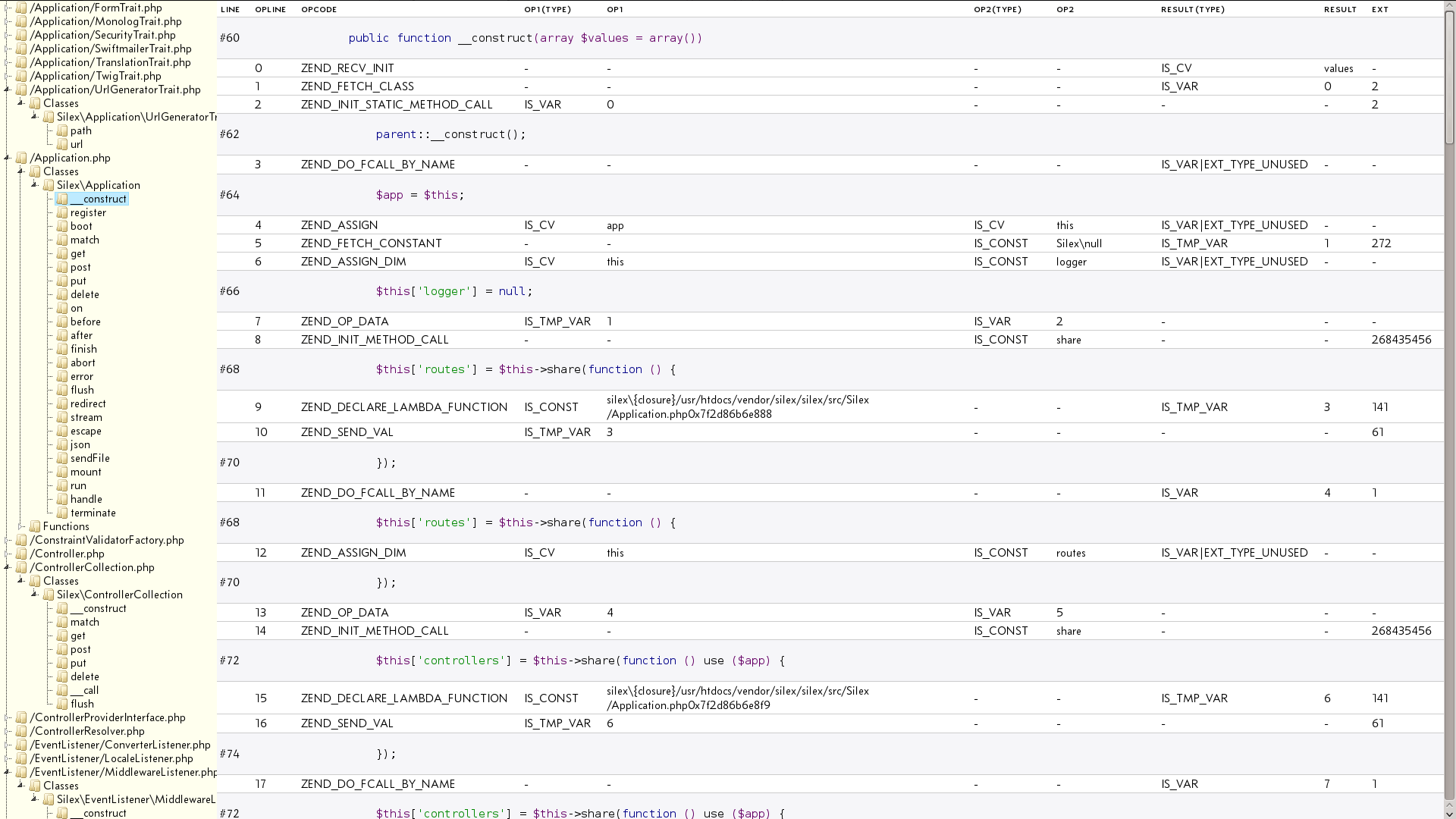This screenshot has height=819, width=1456.
Task: Click folder icon next to /Application.php
Action: [22, 158]
